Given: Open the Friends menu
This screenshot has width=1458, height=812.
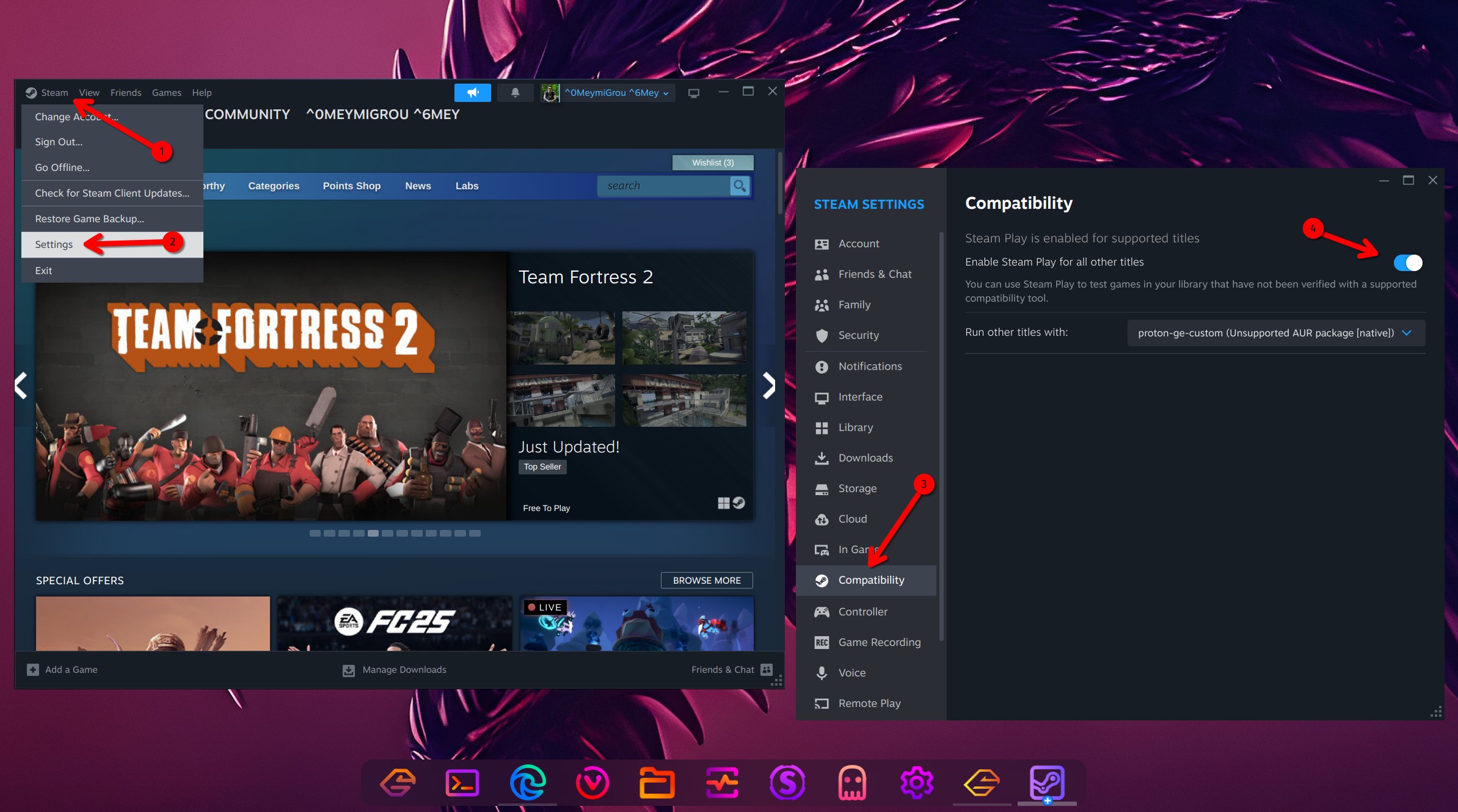Looking at the screenshot, I should pyautogui.click(x=126, y=92).
